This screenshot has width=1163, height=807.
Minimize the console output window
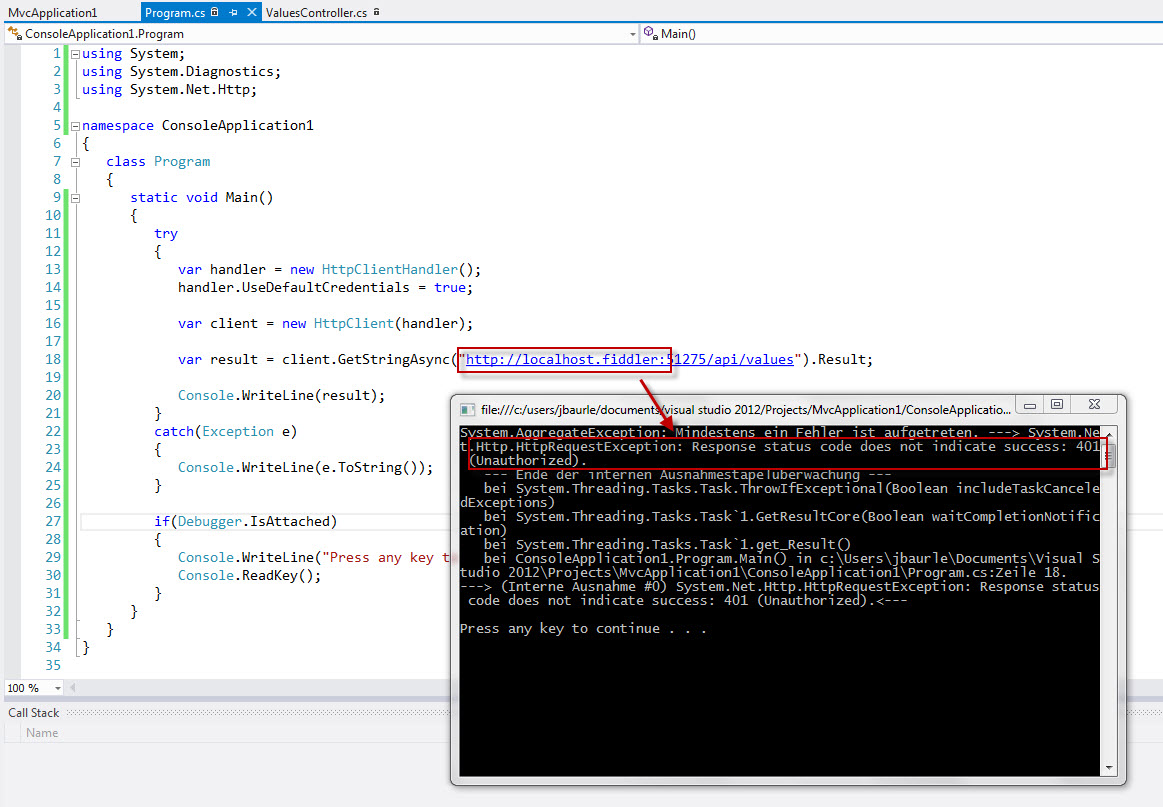pos(1029,406)
